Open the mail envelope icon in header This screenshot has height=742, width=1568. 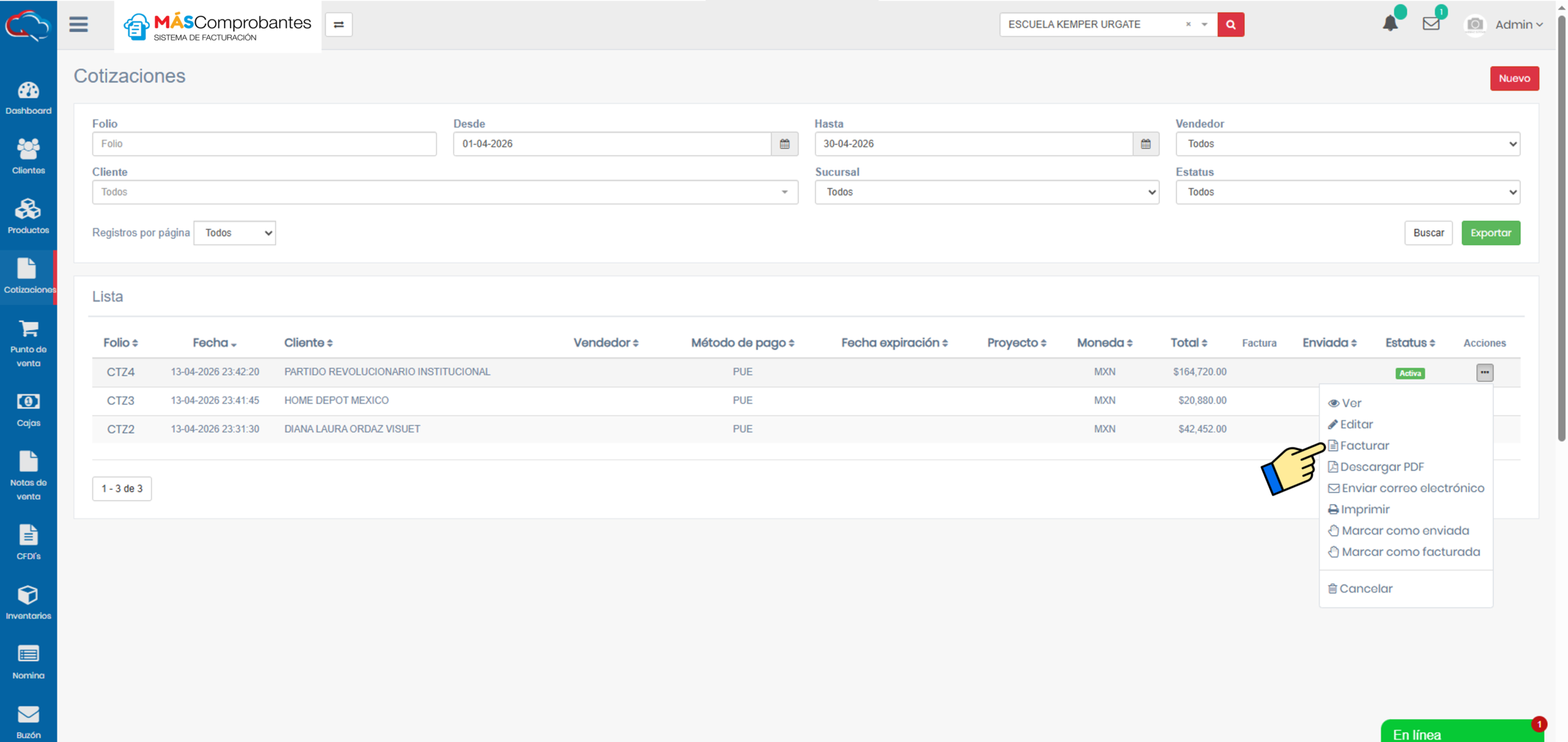point(1431,24)
